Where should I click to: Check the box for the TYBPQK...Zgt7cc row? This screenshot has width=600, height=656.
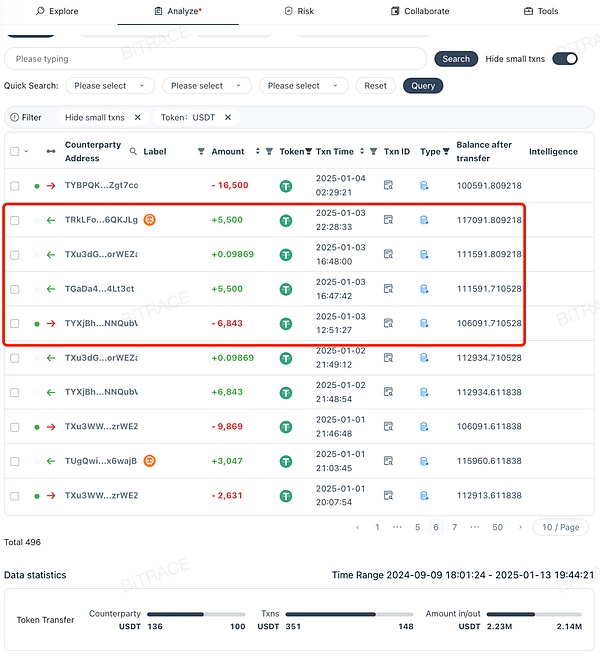click(15, 186)
